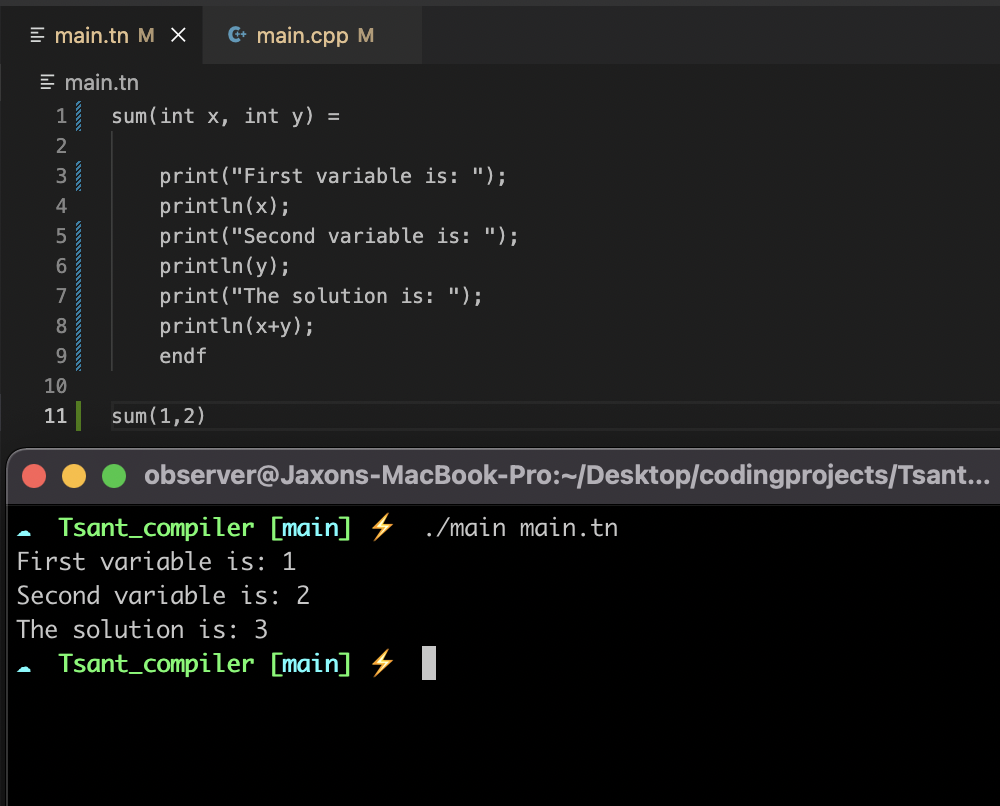The image size is (1000, 806).
Task: Click the print("The solution is: ") line
Action: tap(321, 296)
